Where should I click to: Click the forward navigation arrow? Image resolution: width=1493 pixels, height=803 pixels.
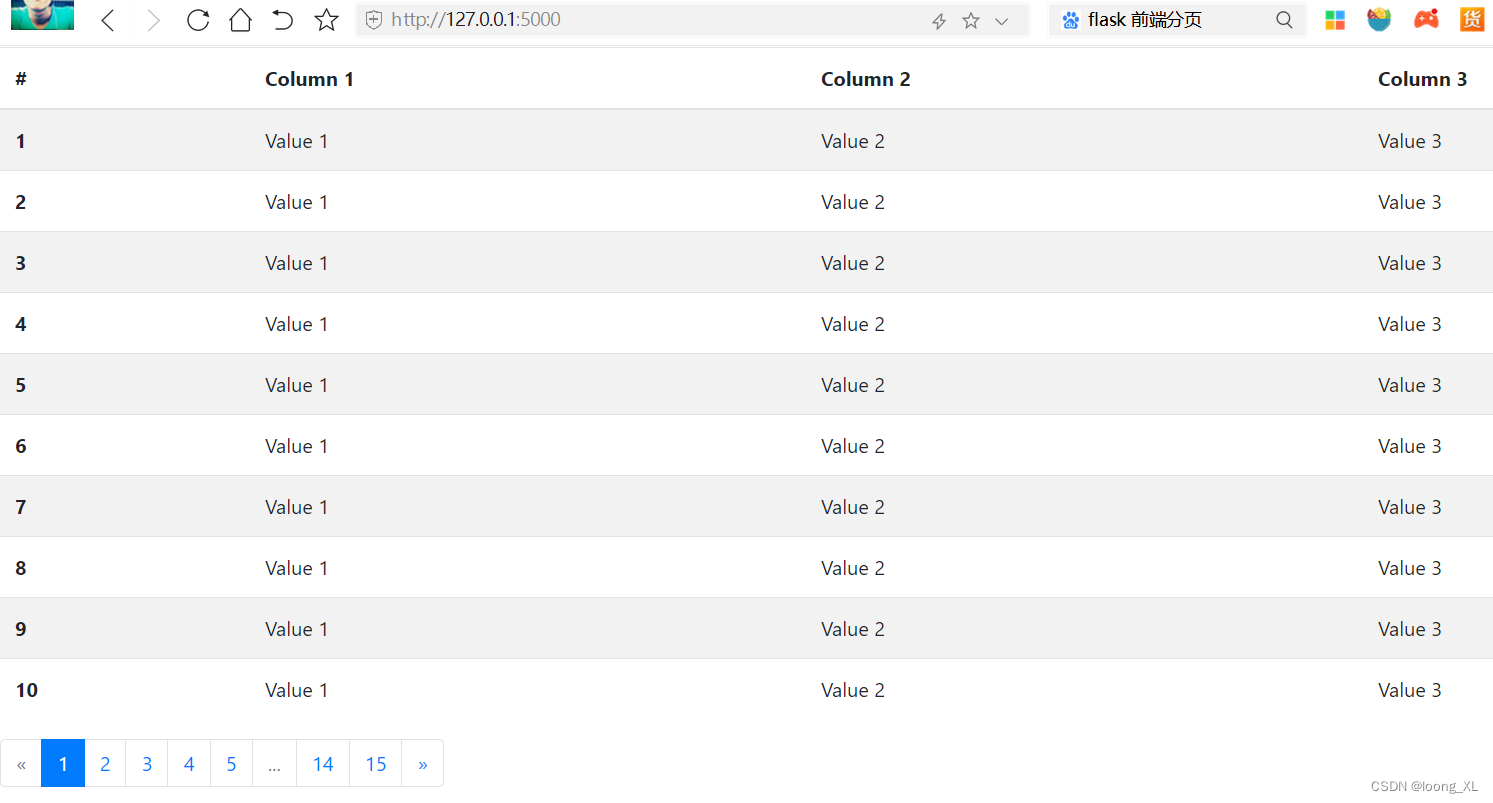[152, 19]
